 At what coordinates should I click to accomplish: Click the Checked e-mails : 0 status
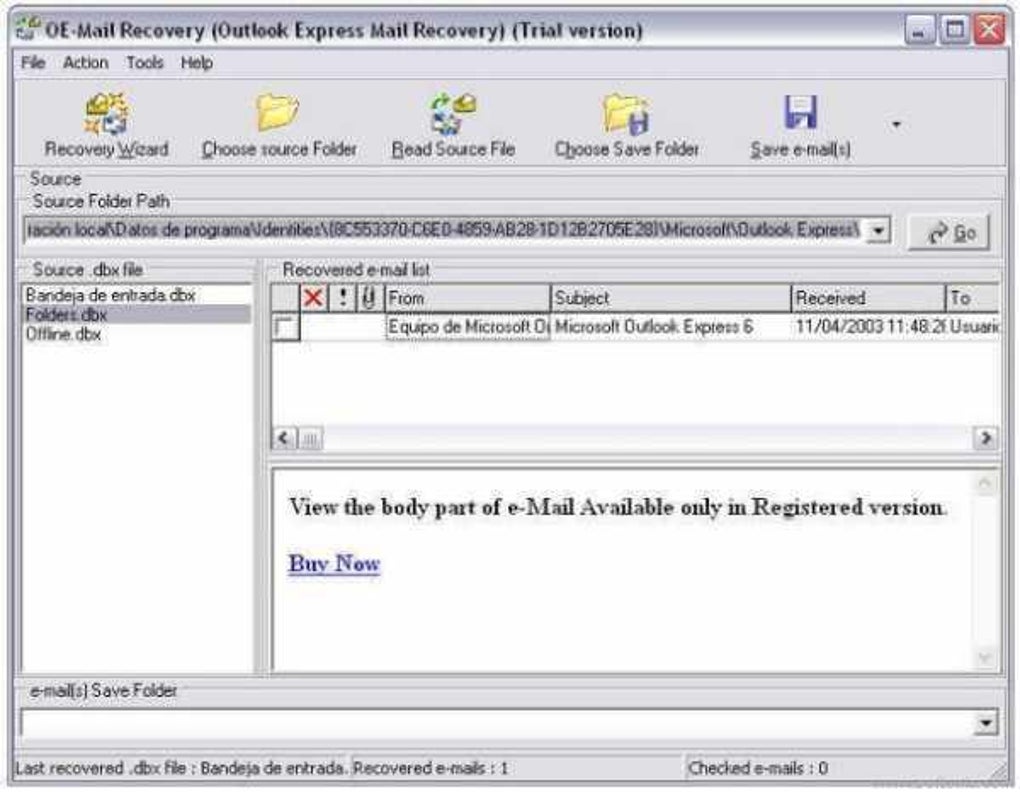pyautogui.click(x=757, y=769)
